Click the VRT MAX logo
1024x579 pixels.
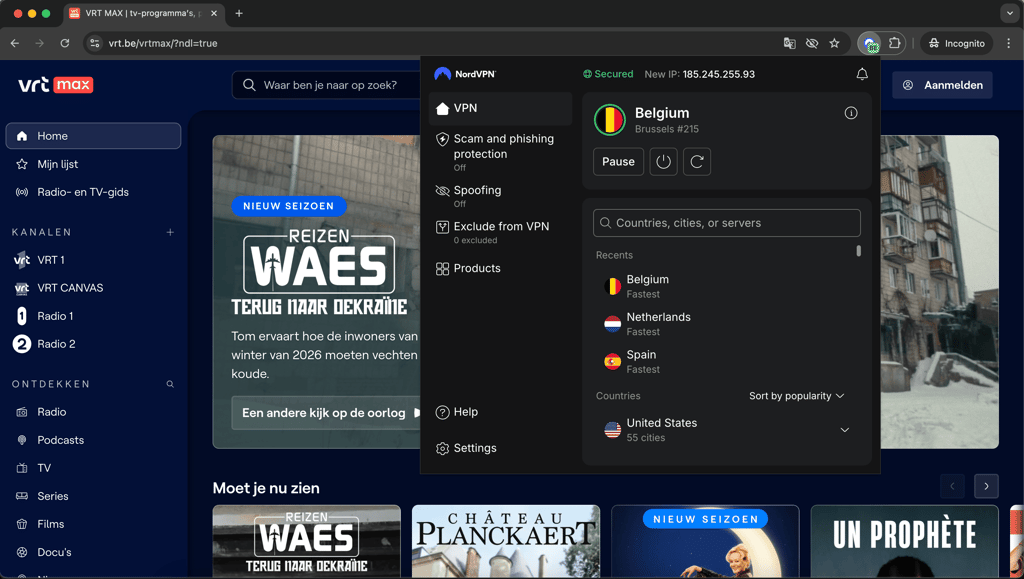click(56, 85)
